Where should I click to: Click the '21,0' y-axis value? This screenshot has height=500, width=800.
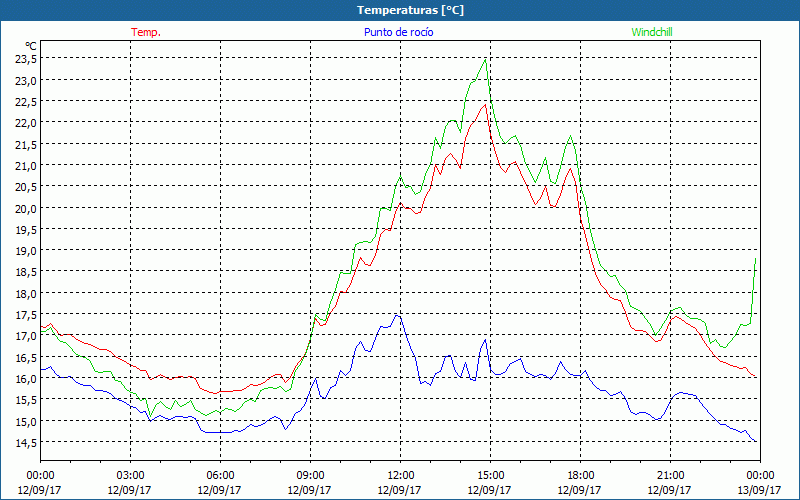(x=26, y=165)
